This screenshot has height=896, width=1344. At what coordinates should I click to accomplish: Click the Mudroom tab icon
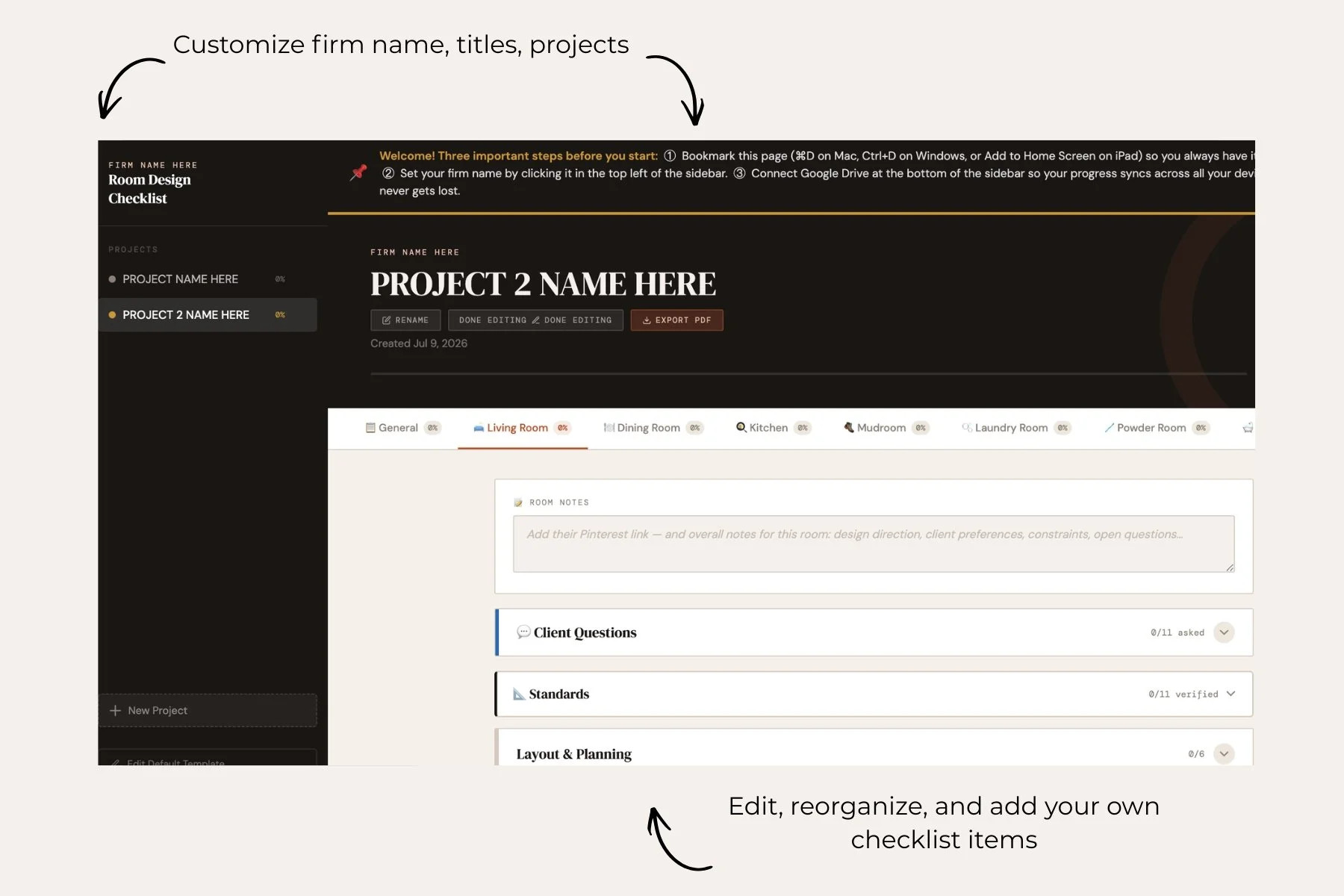coord(849,427)
